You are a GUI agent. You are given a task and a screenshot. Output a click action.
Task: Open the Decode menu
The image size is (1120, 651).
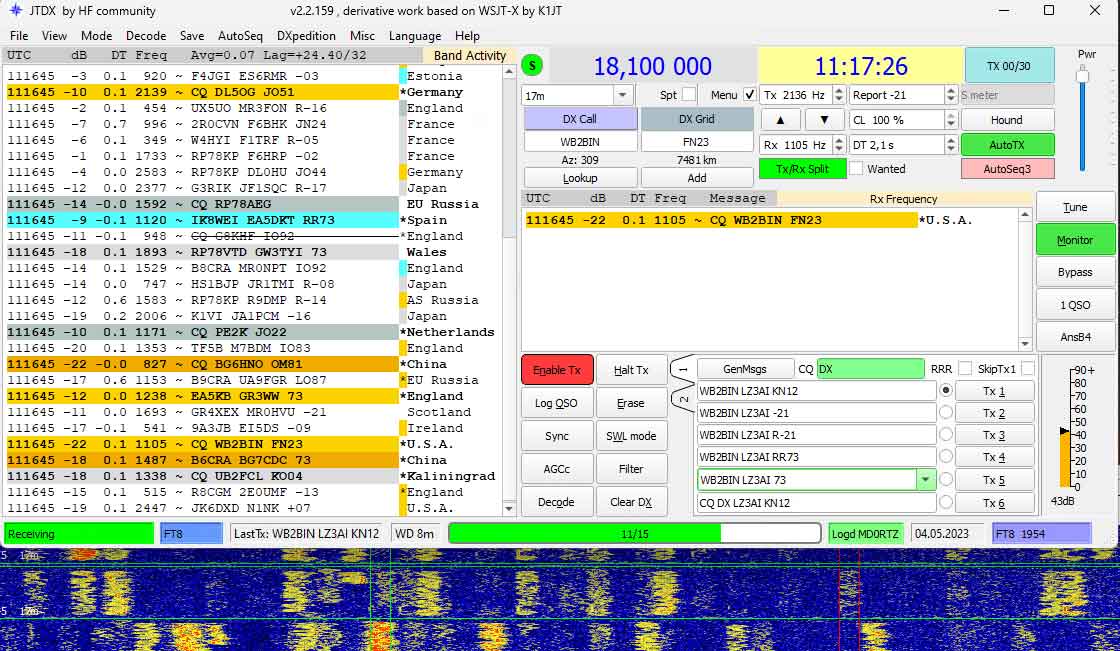146,36
